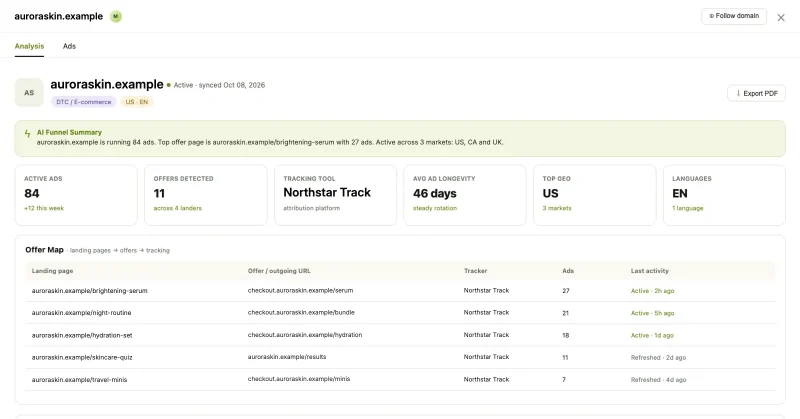Click the Top Geo US card
Screen dimensions: 800x419
594,195
